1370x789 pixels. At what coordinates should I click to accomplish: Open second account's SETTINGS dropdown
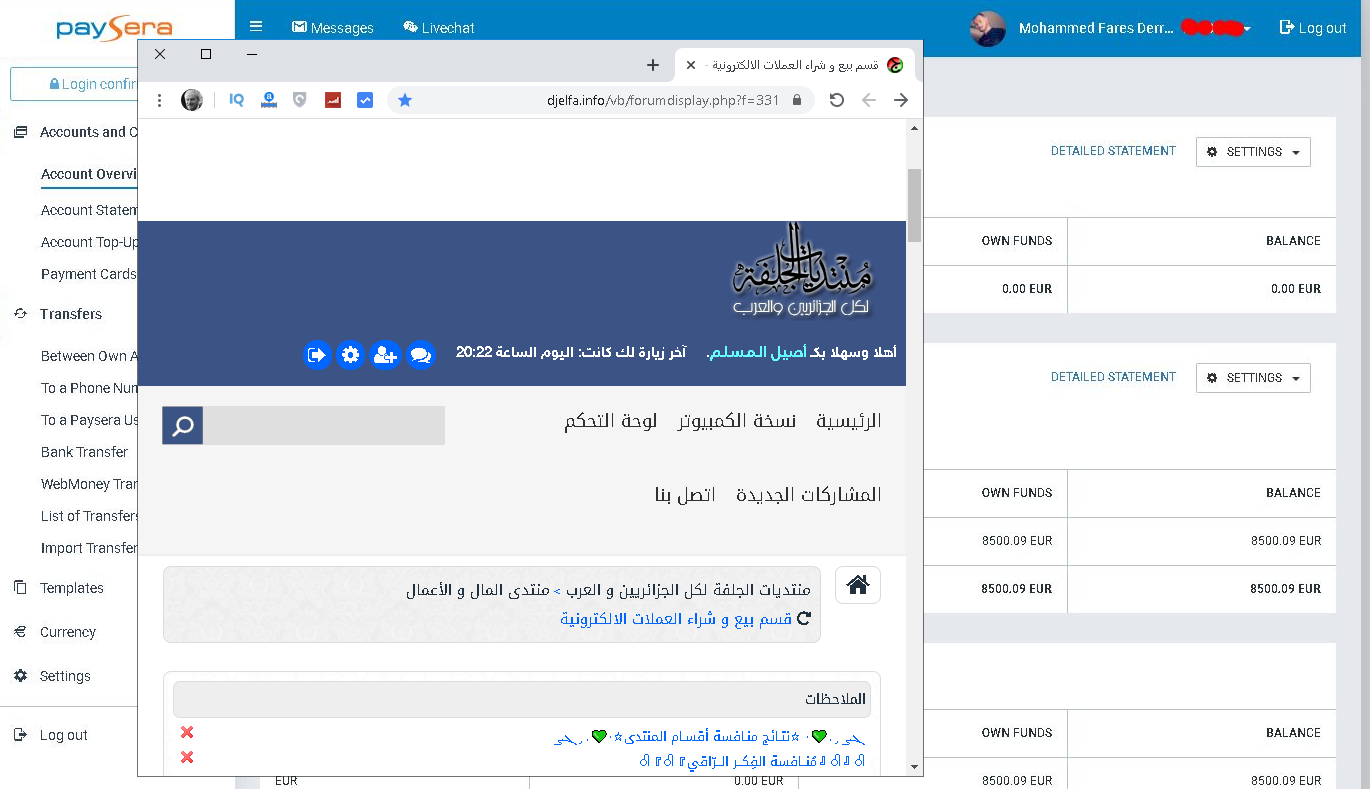[x=1253, y=378]
